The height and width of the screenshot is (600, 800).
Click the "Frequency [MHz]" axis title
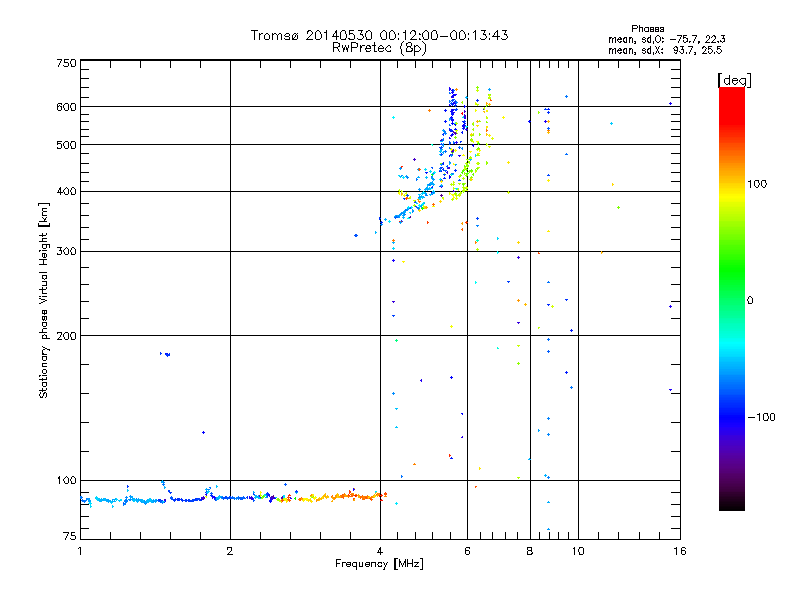(x=379, y=564)
